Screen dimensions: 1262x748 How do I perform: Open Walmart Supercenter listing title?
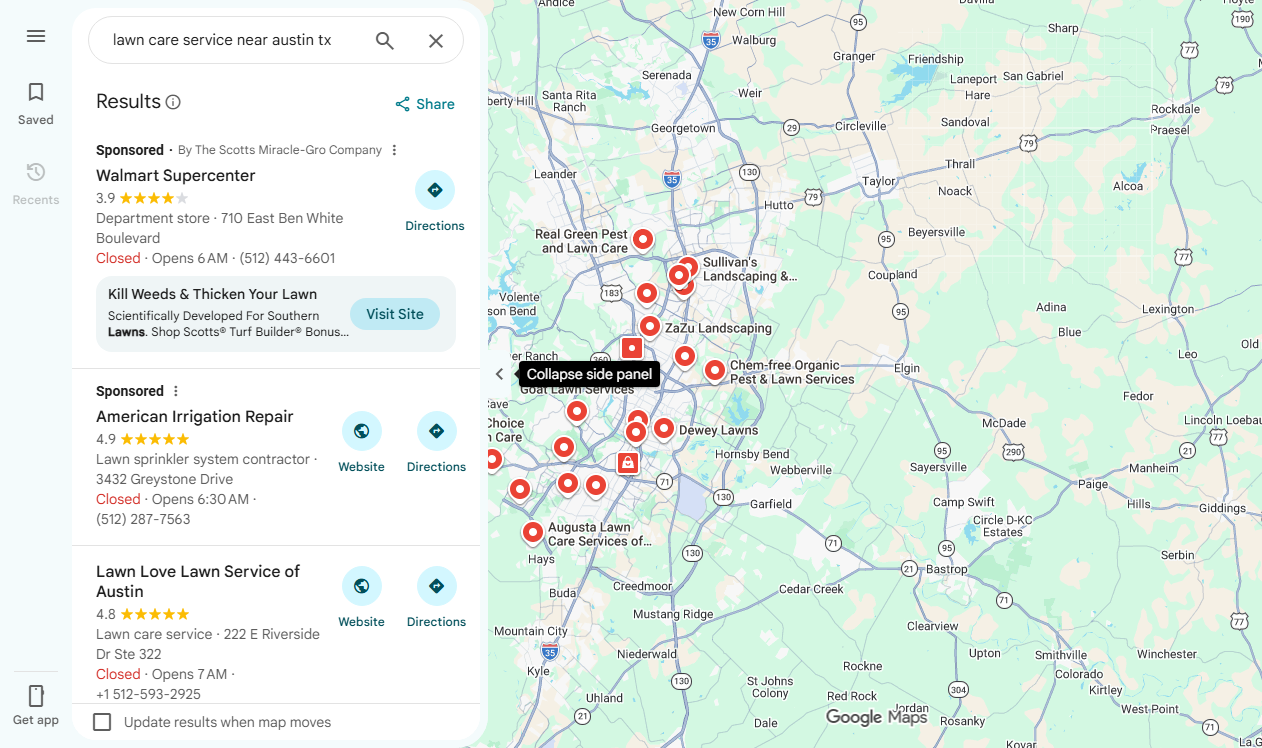point(176,175)
